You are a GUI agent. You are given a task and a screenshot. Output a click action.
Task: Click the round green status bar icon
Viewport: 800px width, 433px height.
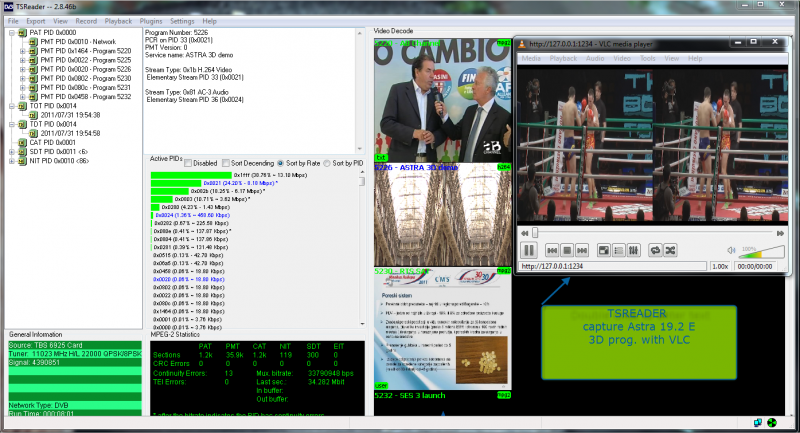coord(772,422)
